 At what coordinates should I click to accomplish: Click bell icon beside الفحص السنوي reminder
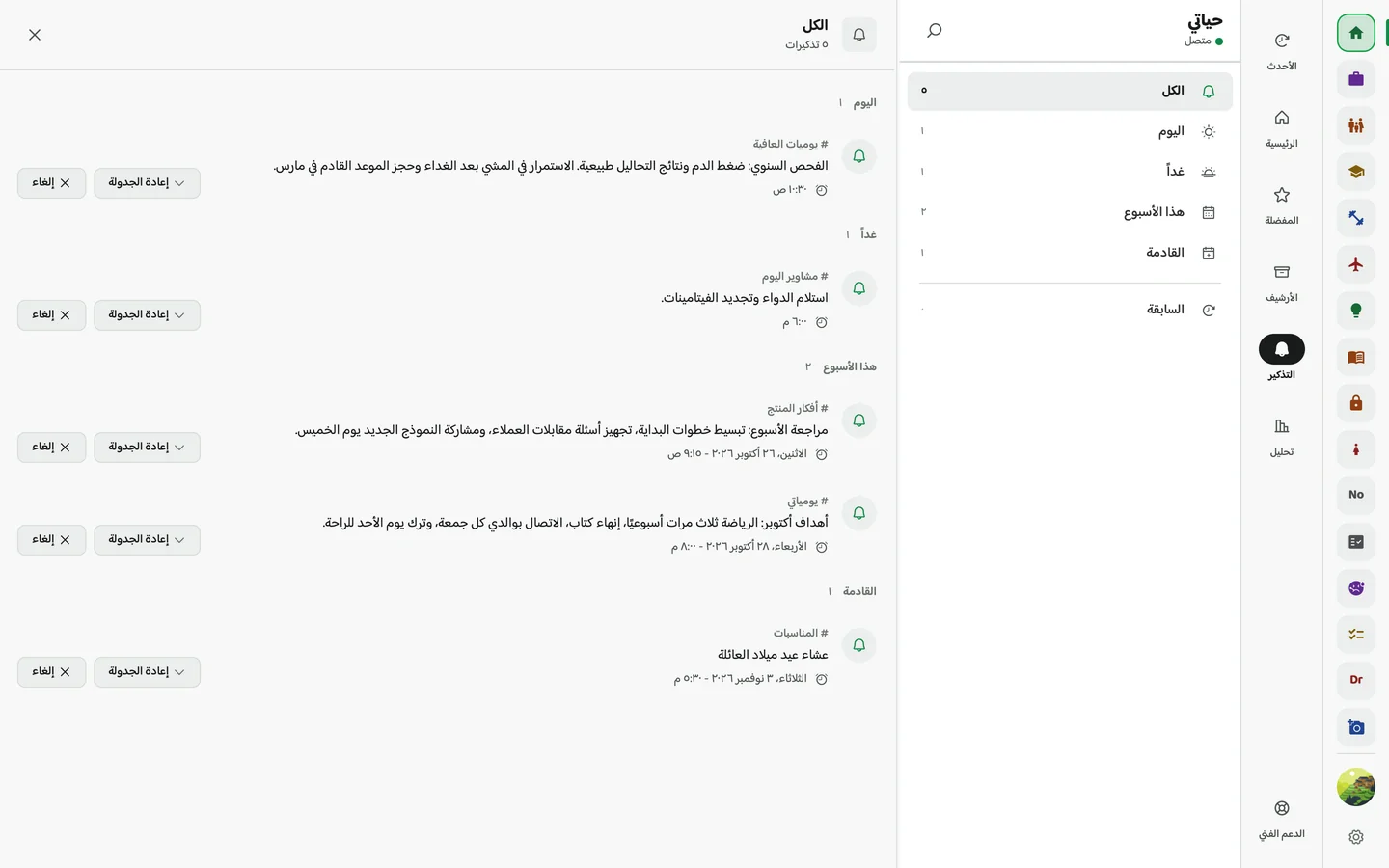click(x=858, y=156)
